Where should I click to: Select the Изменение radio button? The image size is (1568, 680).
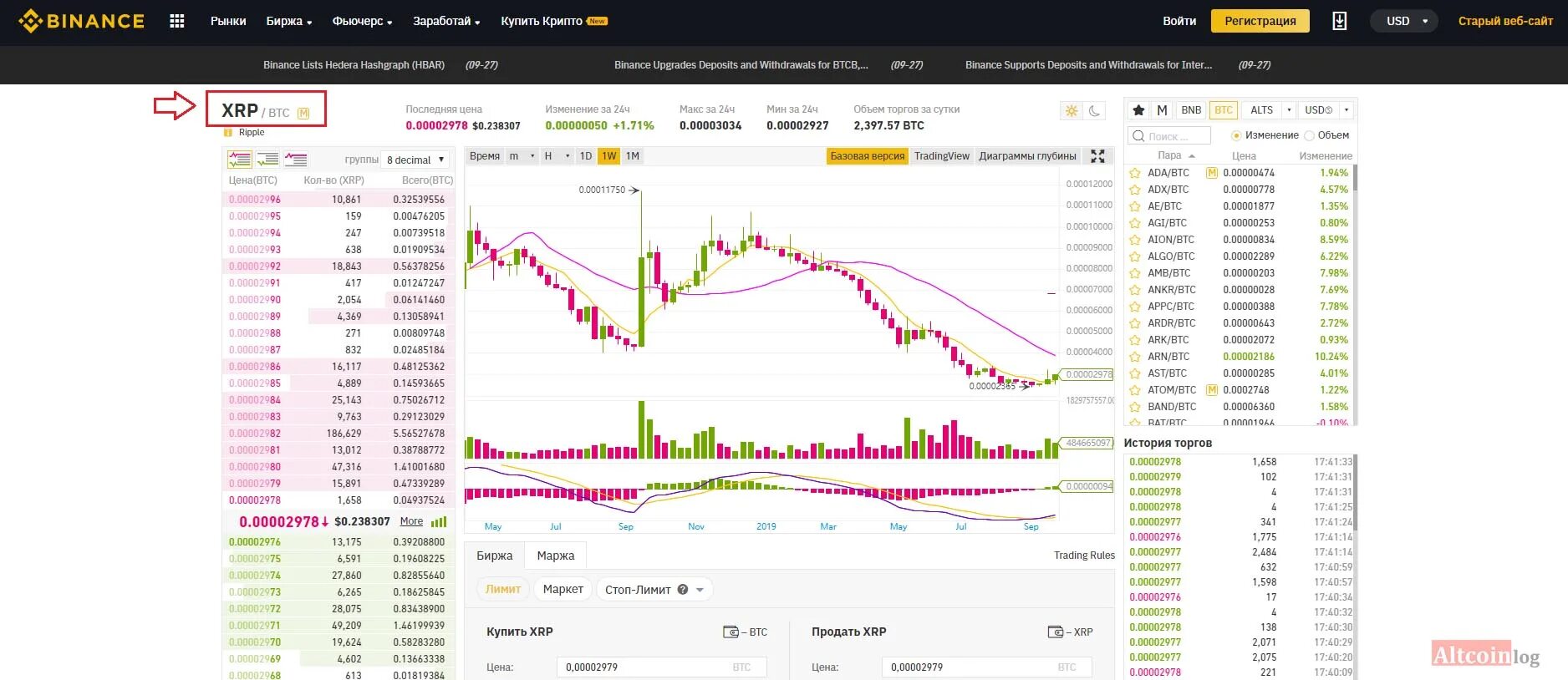[x=1236, y=135]
